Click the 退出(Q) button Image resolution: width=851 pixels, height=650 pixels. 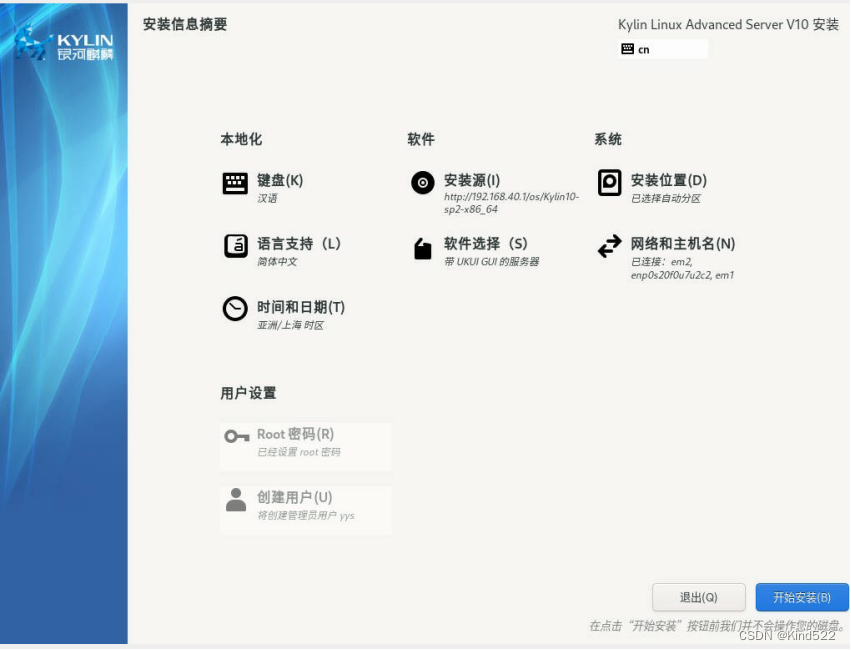(698, 598)
